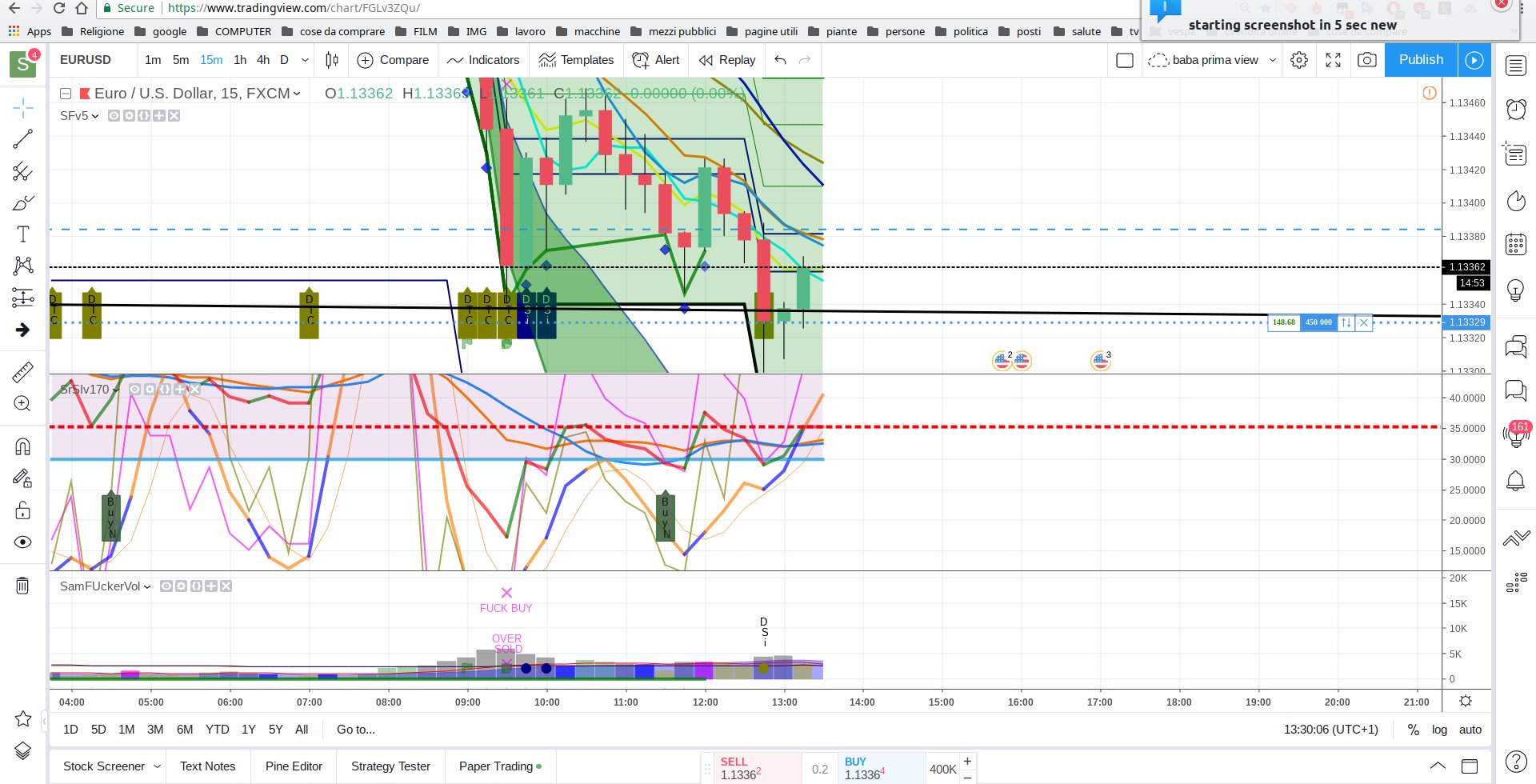Remove all drawings with trash icon

pyautogui.click(x=22, y=586)
